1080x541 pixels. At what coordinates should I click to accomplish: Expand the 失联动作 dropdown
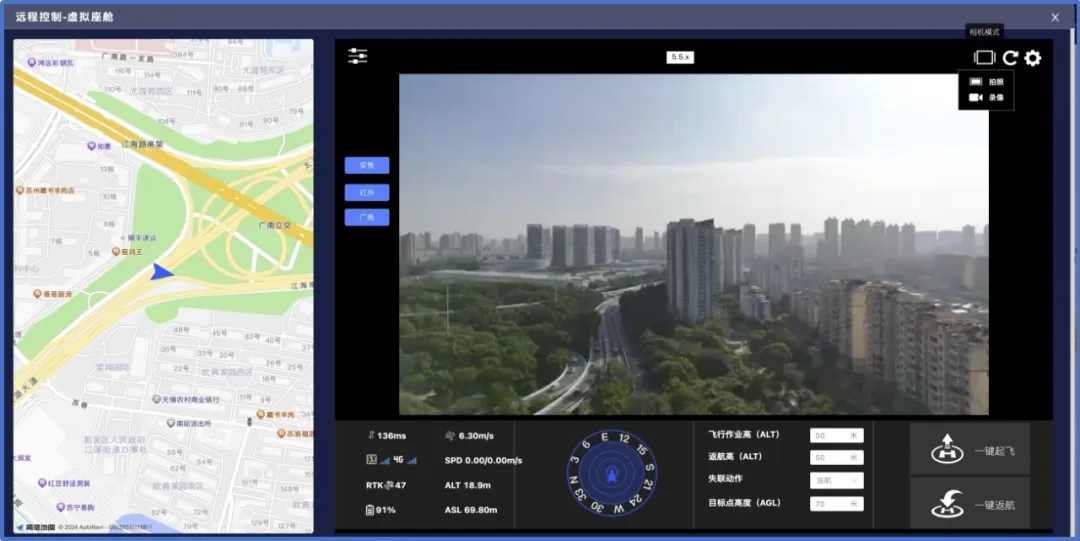836,480
